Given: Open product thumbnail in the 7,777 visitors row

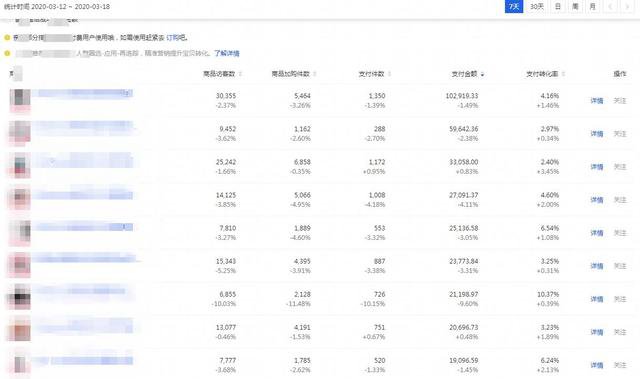Looking at the screenshot, I should (x=20, y=363).
